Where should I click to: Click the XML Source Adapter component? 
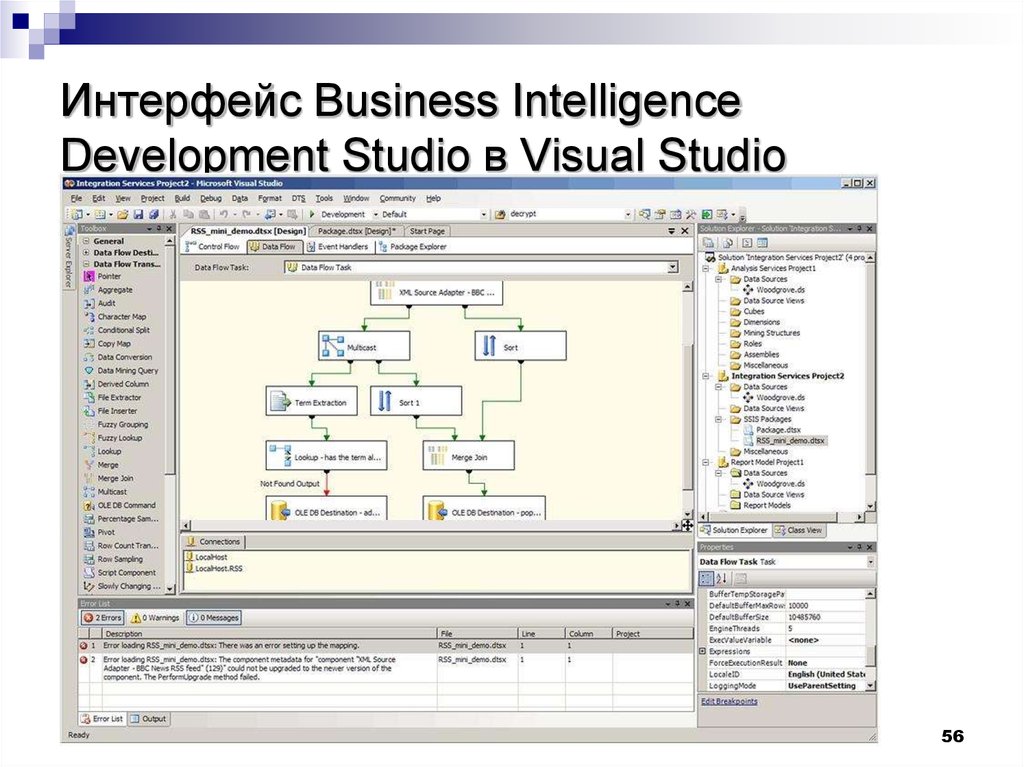436,293
